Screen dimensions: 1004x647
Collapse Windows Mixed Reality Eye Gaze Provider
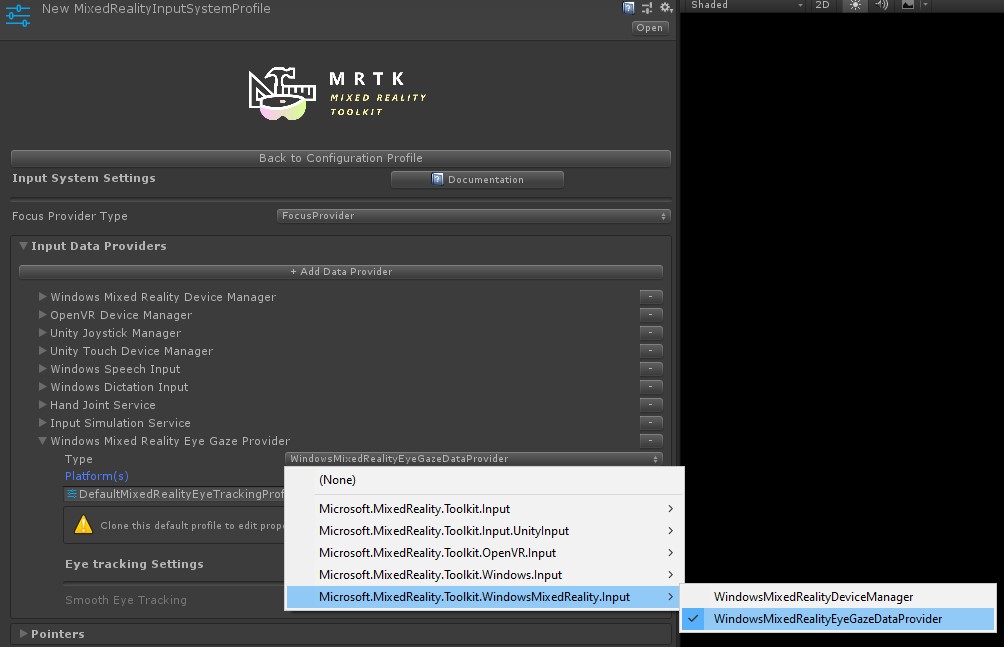42,441
